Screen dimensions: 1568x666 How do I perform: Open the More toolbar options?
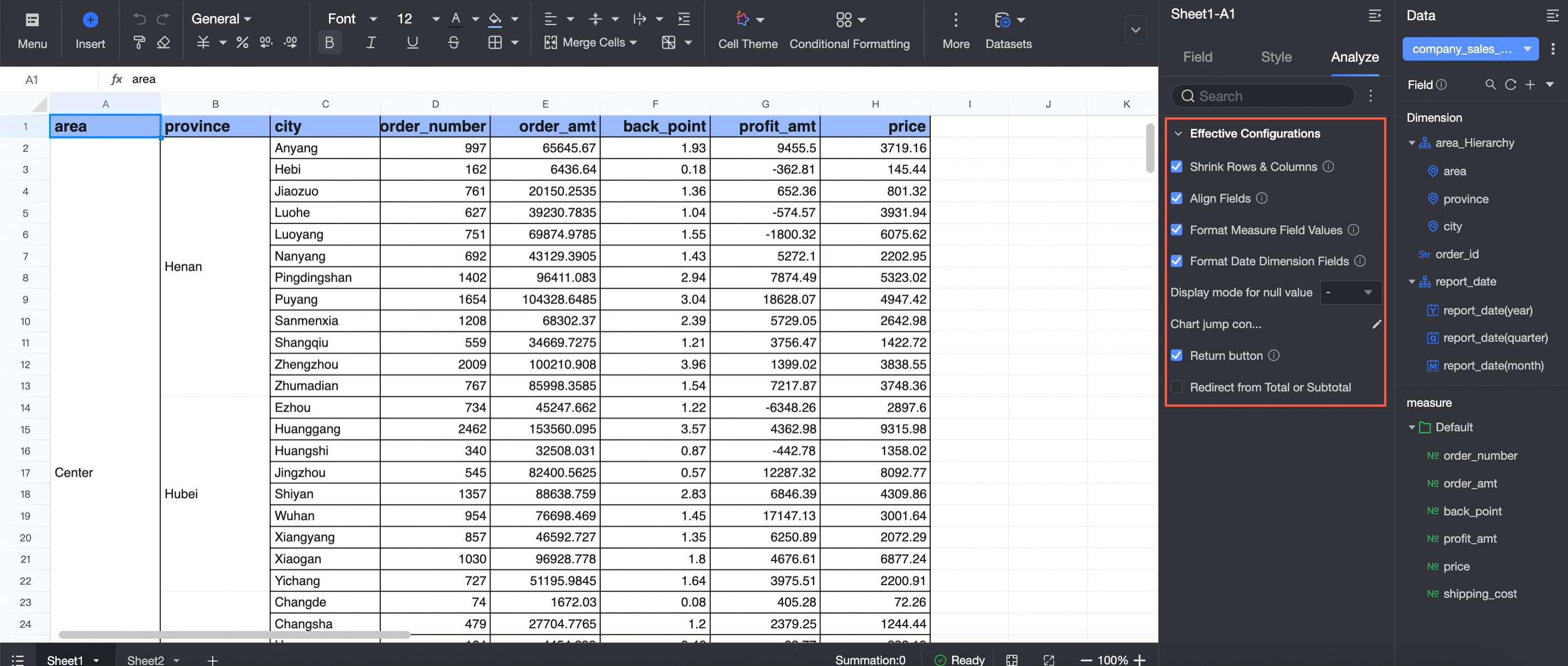[956, 31]
